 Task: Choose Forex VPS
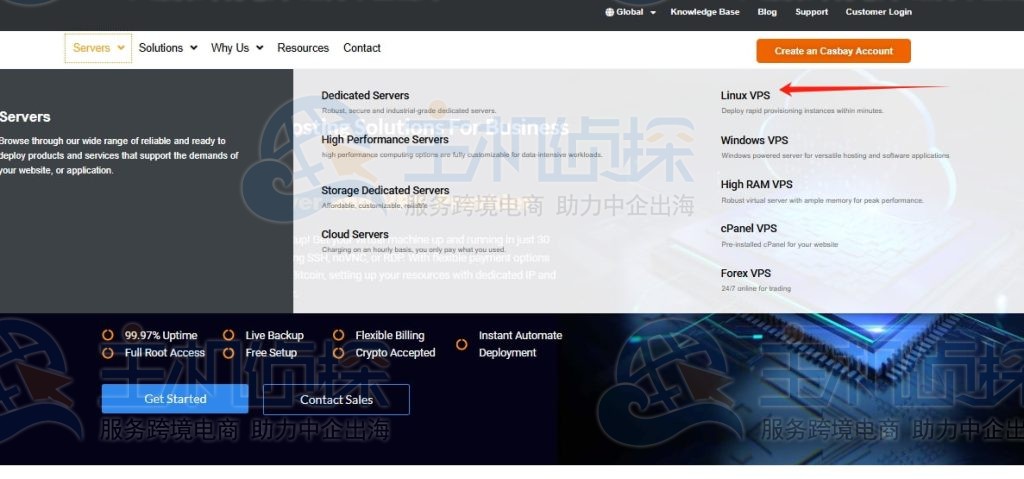pos(746,273)
